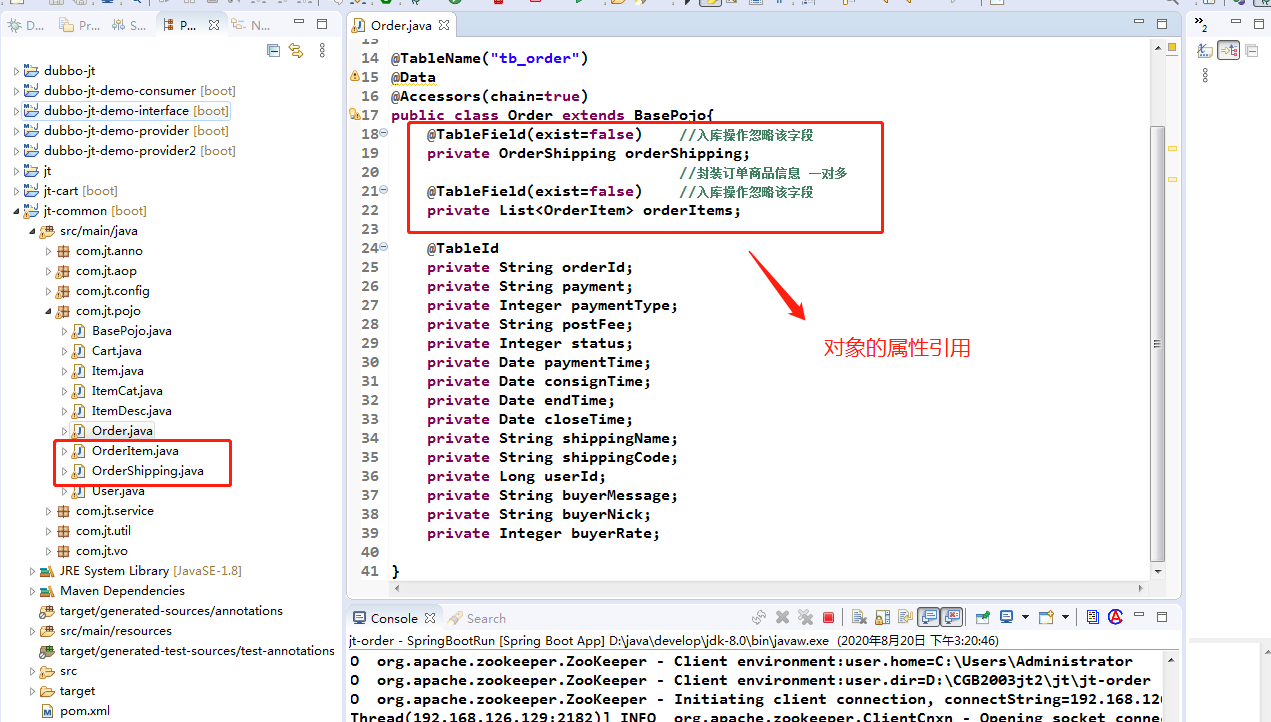Switch to the Debug view tab D...
This screenshot has width=1271, height=722.
pyautogui.click(x=27, y=25)
